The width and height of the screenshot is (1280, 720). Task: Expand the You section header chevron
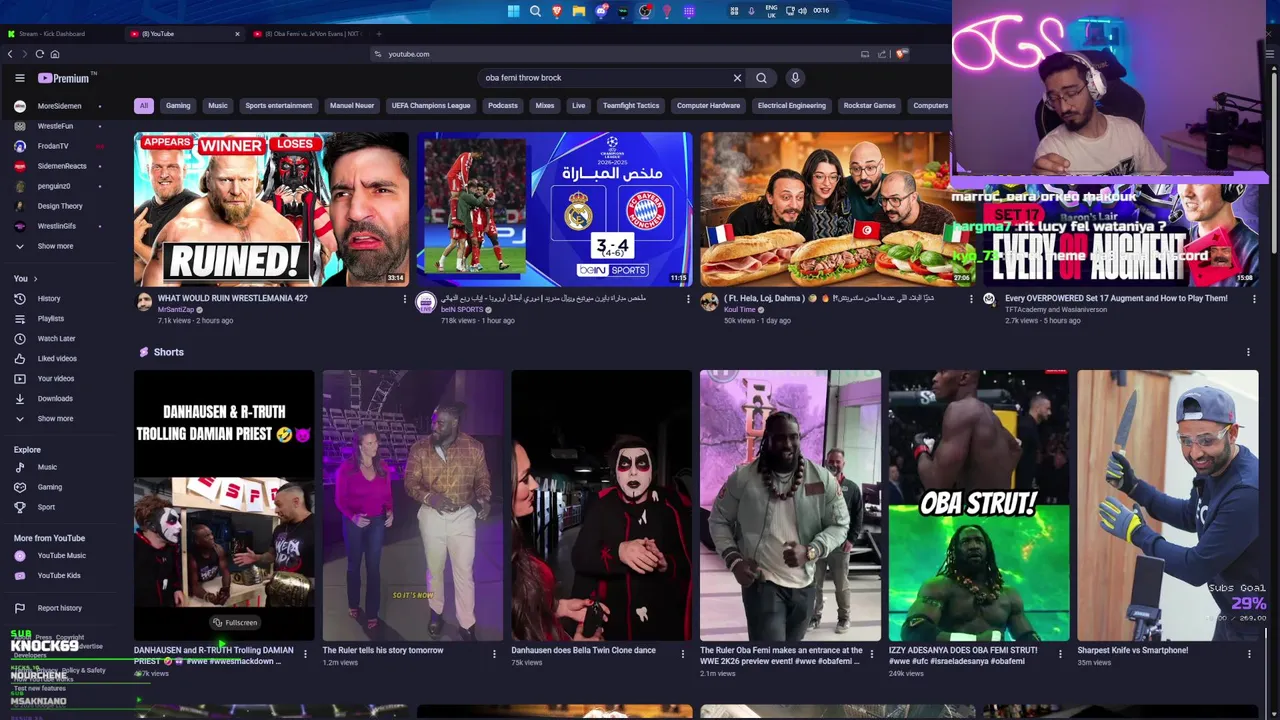(35, 279)
